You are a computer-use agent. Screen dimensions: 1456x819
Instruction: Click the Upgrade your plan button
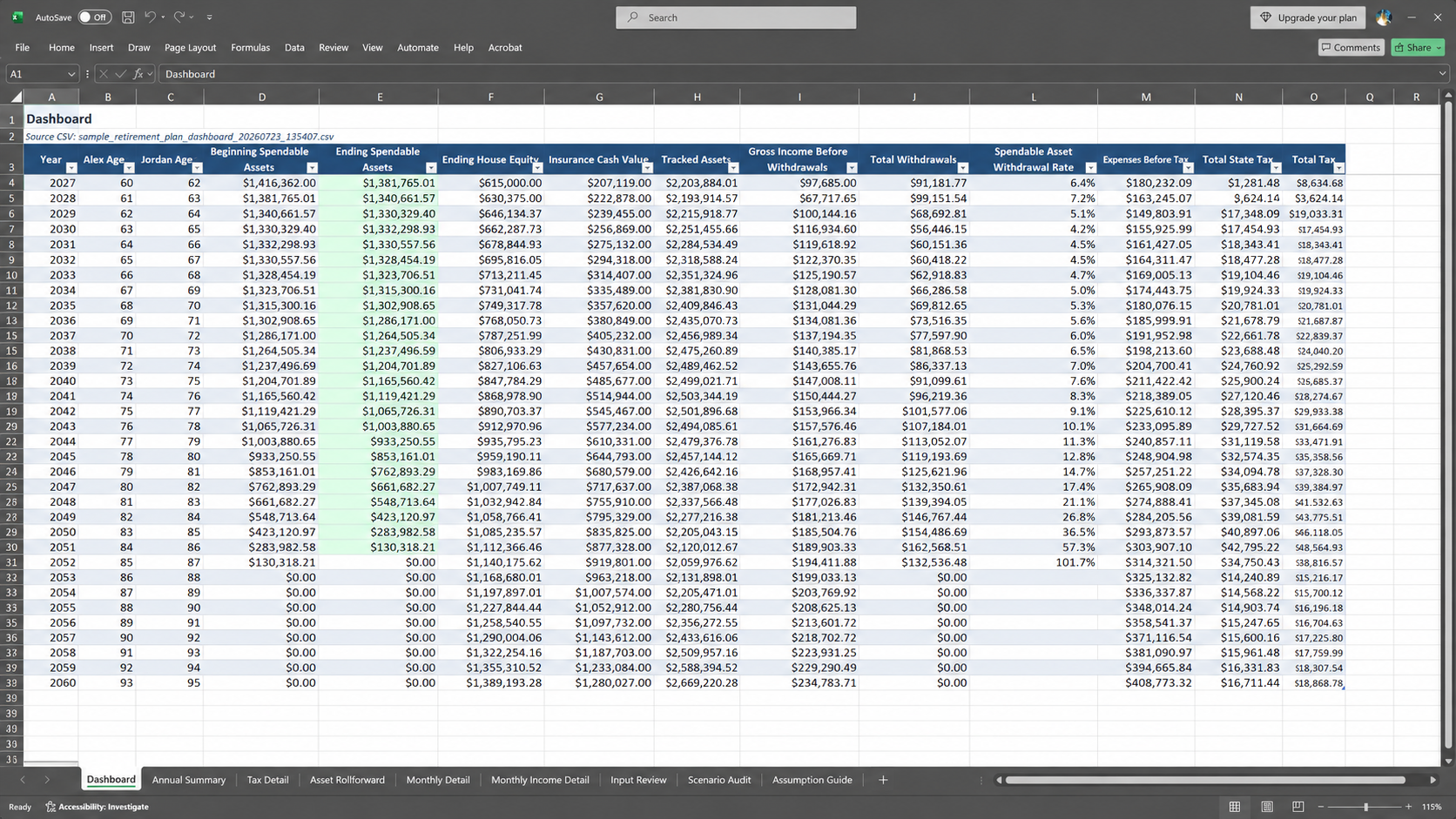coord(1308,17)
